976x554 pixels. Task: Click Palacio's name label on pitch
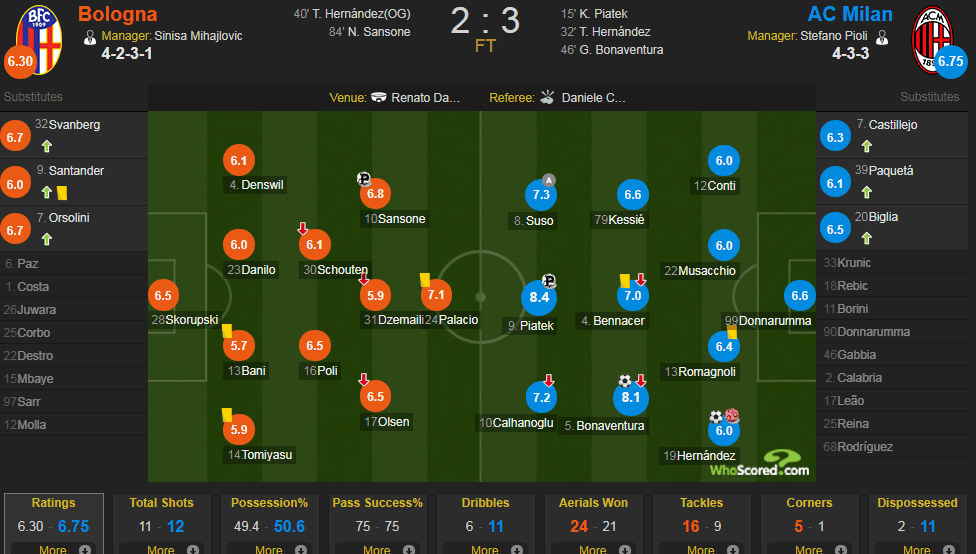458,320
